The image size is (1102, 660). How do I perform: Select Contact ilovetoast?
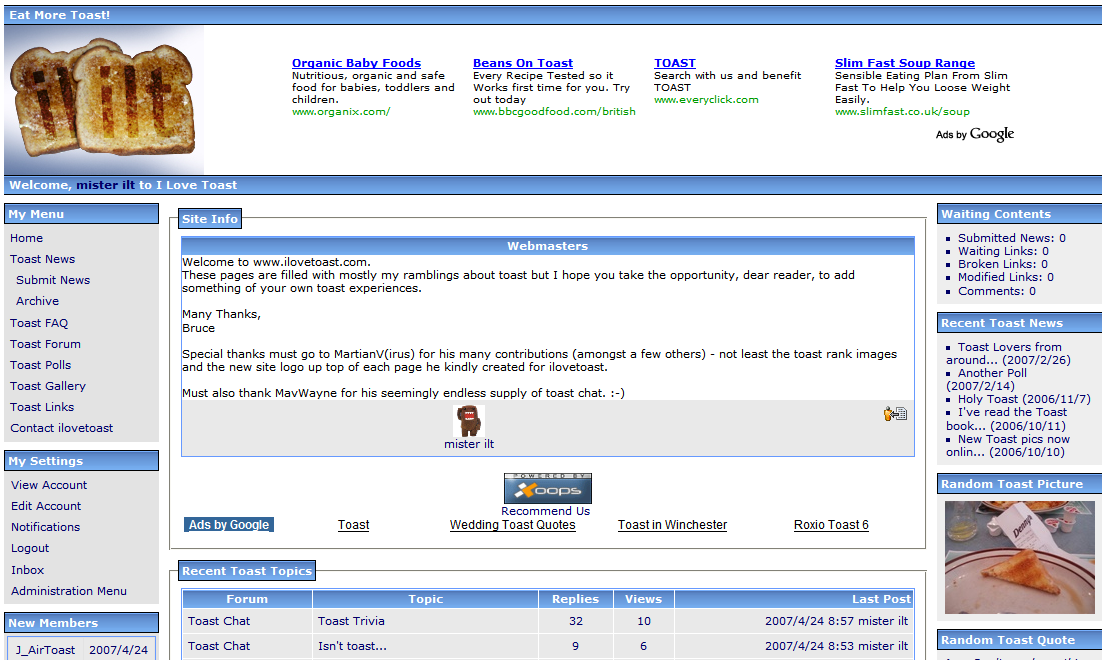pos(61,429)
